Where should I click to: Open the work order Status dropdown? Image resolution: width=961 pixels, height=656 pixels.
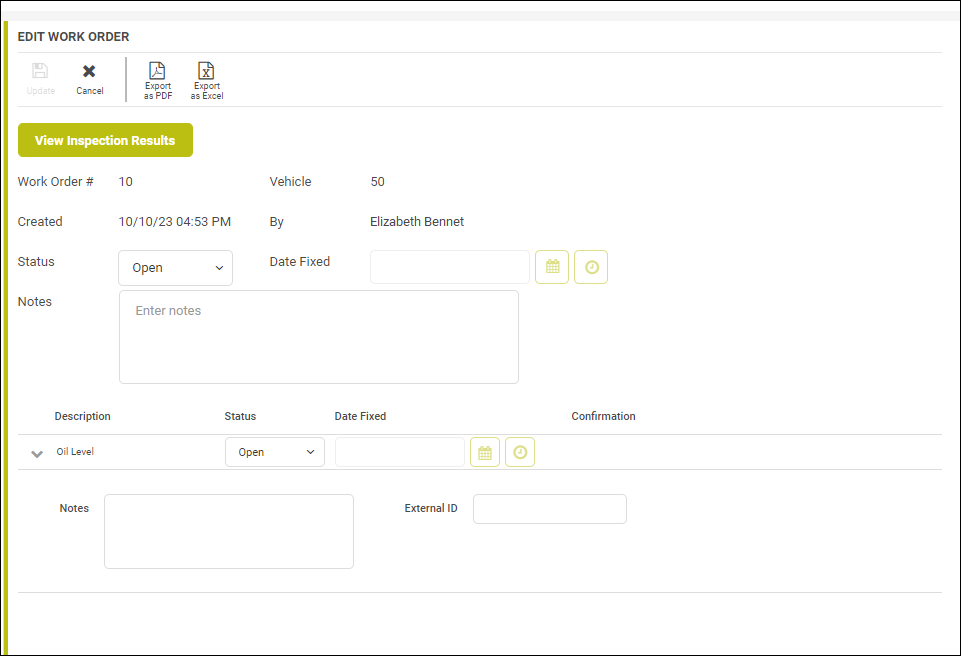(x=175, y=268)
